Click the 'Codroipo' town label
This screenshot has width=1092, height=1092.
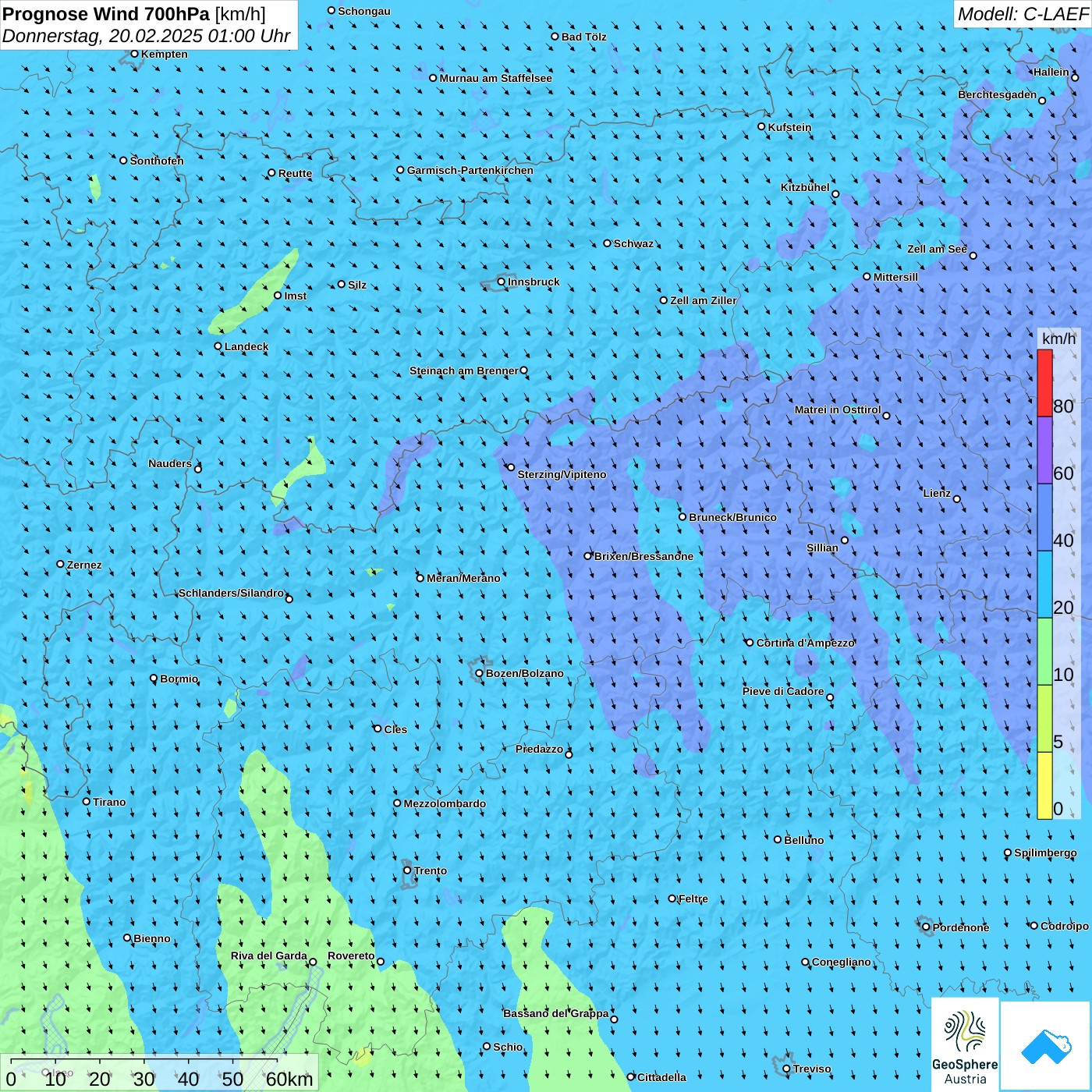point(1065,926)
